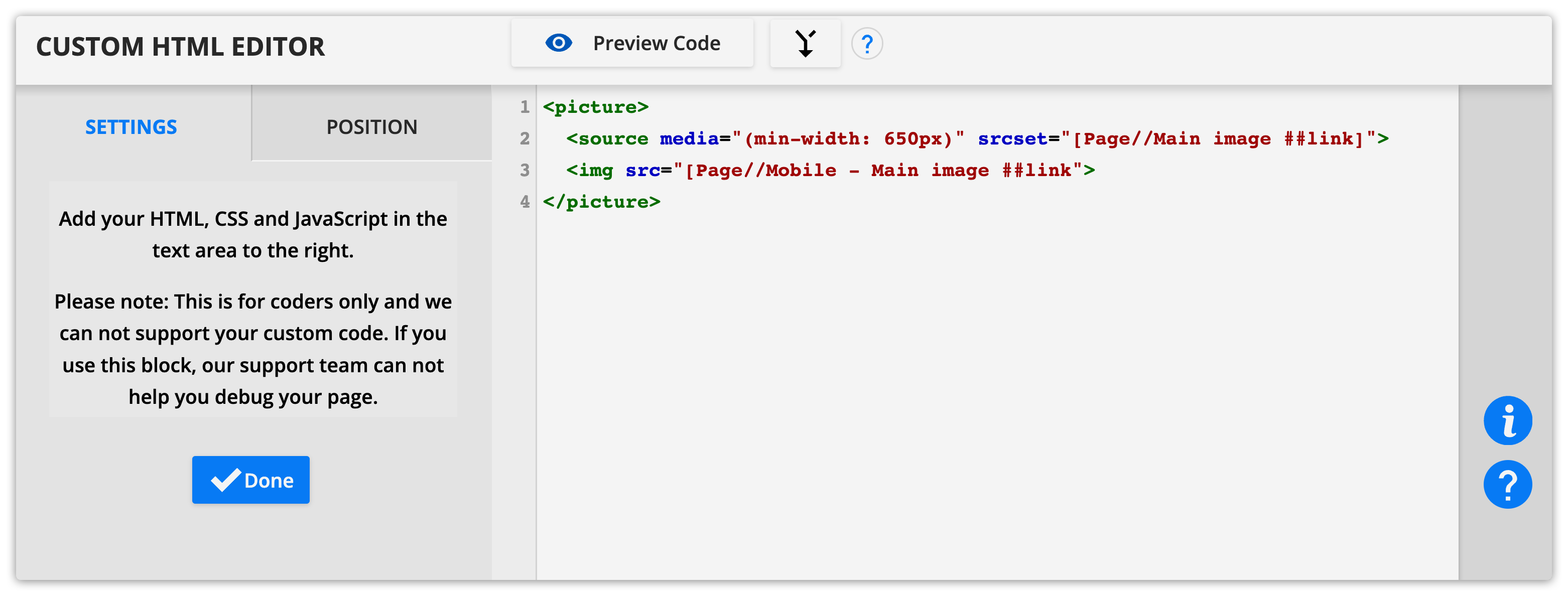Click the source media line of code
Image resolution: width=1568 pixels, height=596 pixels.
(x=977, y=138)
